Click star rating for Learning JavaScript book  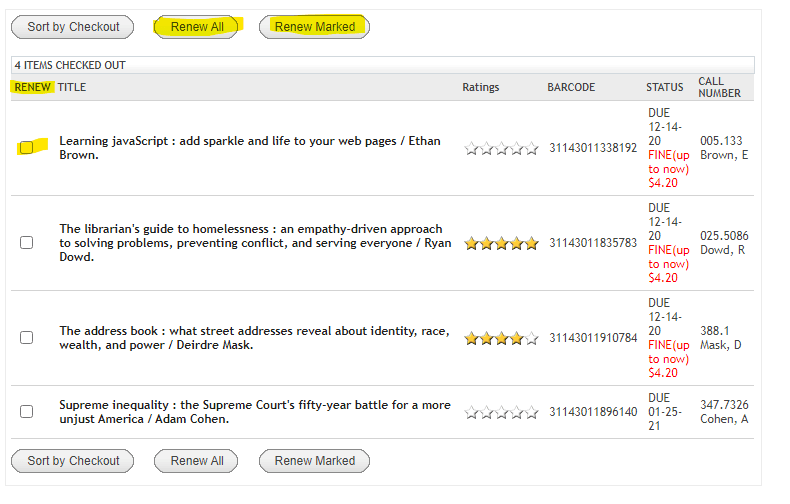[501, 148]
